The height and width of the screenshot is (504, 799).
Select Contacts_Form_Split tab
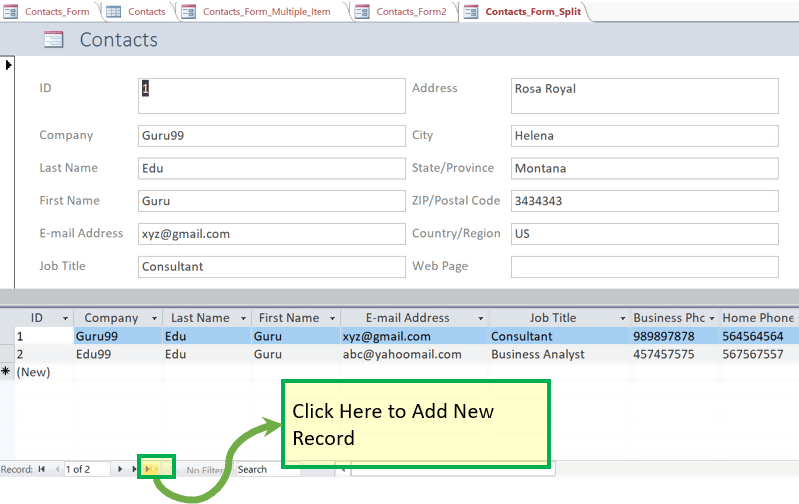tap(524, 11)
